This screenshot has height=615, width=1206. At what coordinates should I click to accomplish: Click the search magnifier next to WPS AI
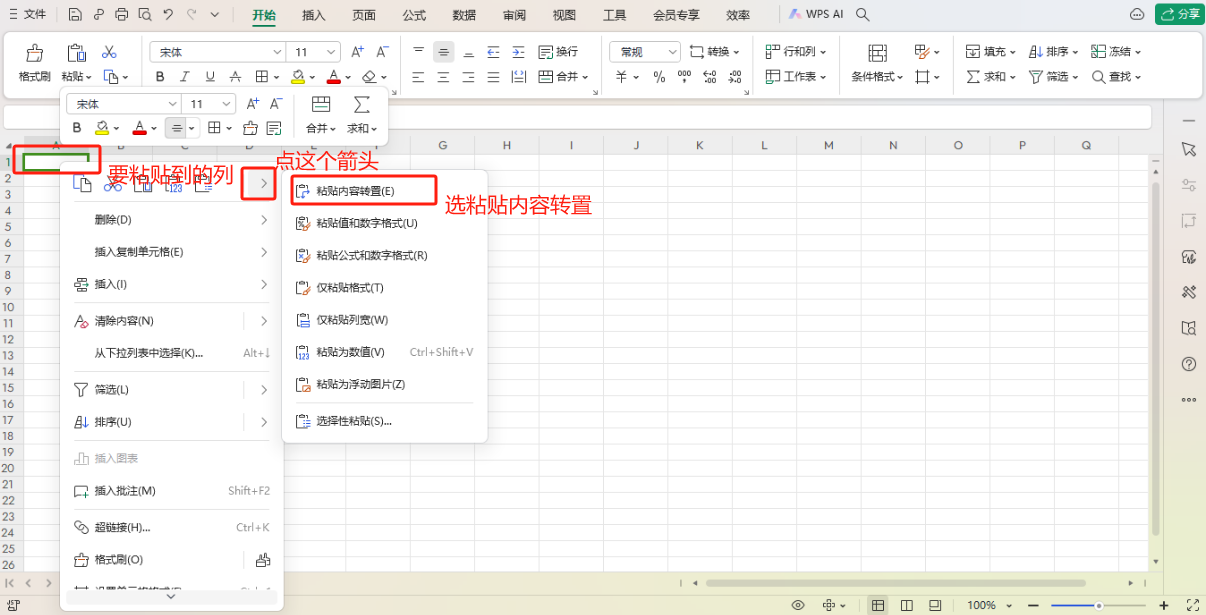coord(863,15)
